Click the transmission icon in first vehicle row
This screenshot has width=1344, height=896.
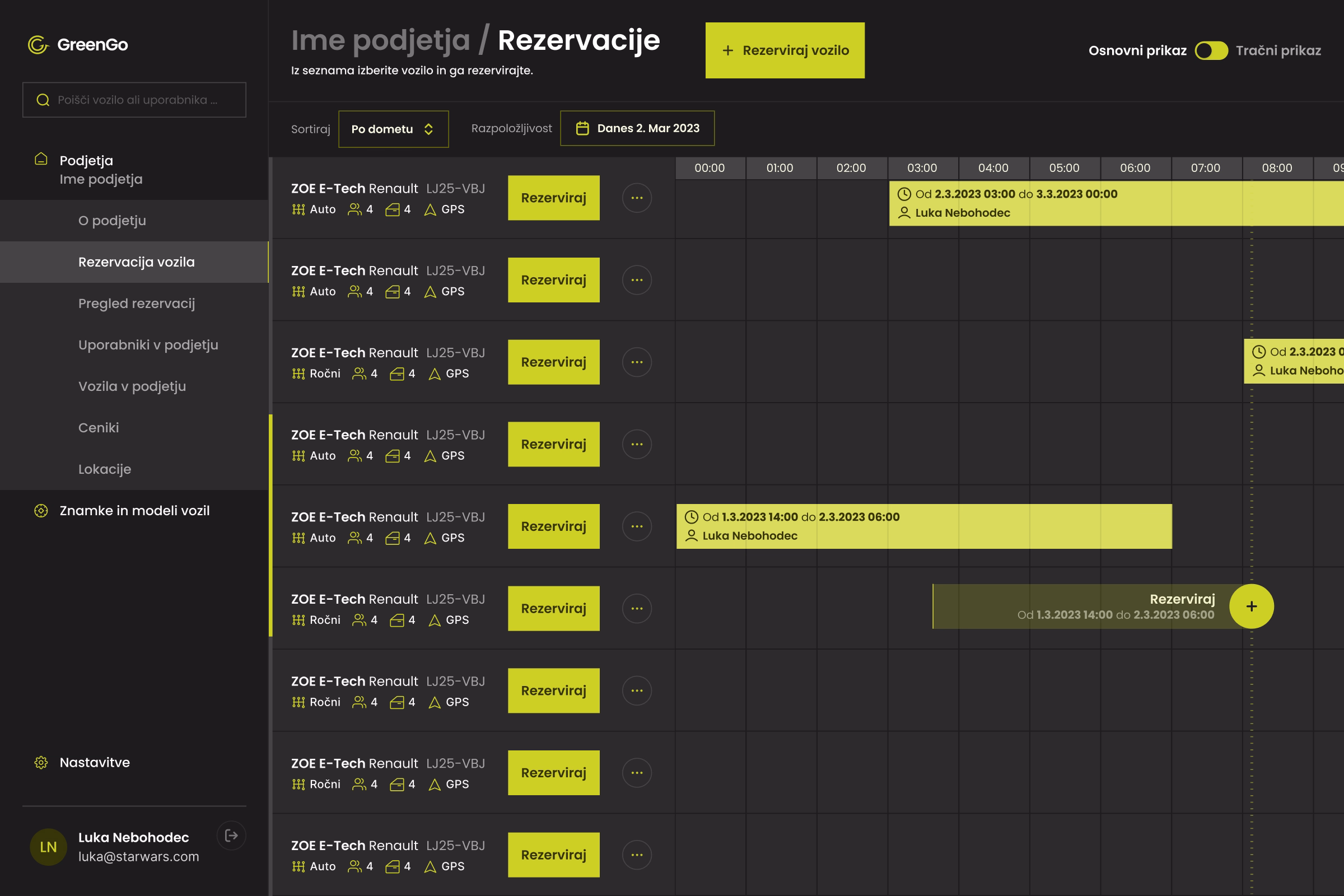coord(298,209)
